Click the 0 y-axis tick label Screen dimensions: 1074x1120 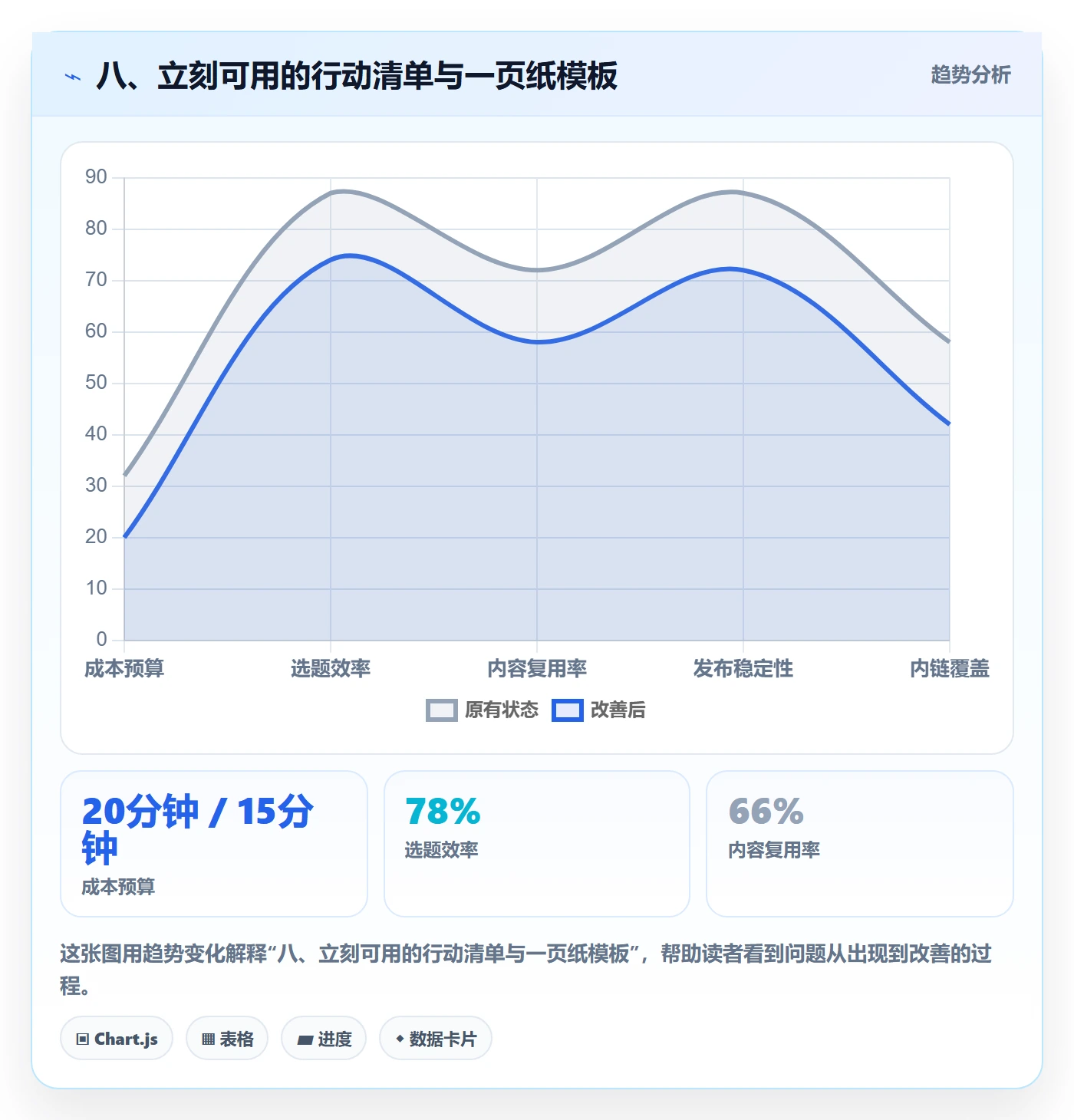(102, 640)
